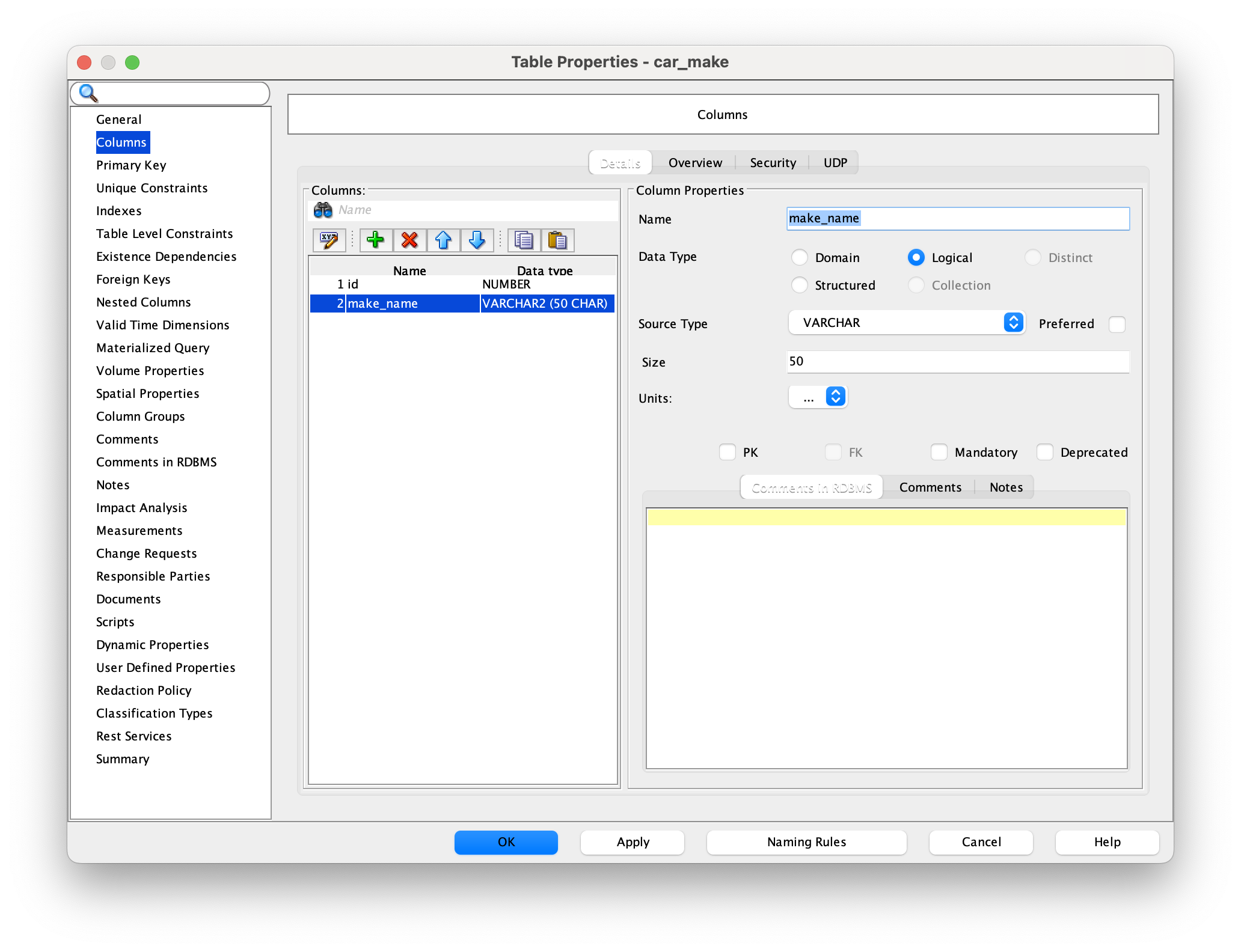1241x952 pixels.
Task: Move column up with blue arrow
Action: click(443, 240)
